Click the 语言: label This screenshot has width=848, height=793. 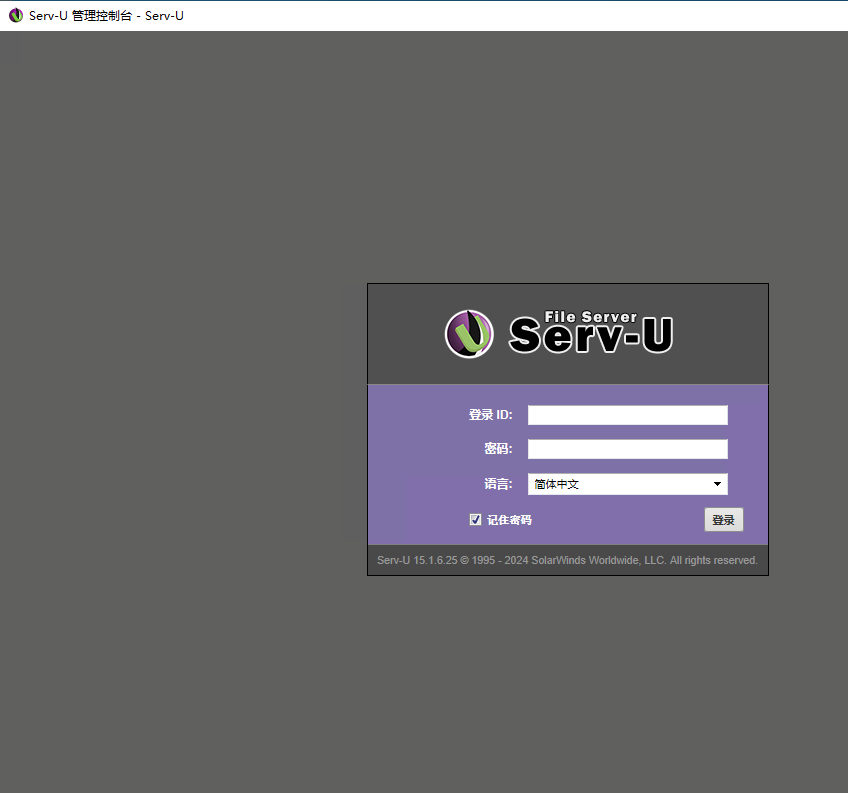tap(498, 484)
